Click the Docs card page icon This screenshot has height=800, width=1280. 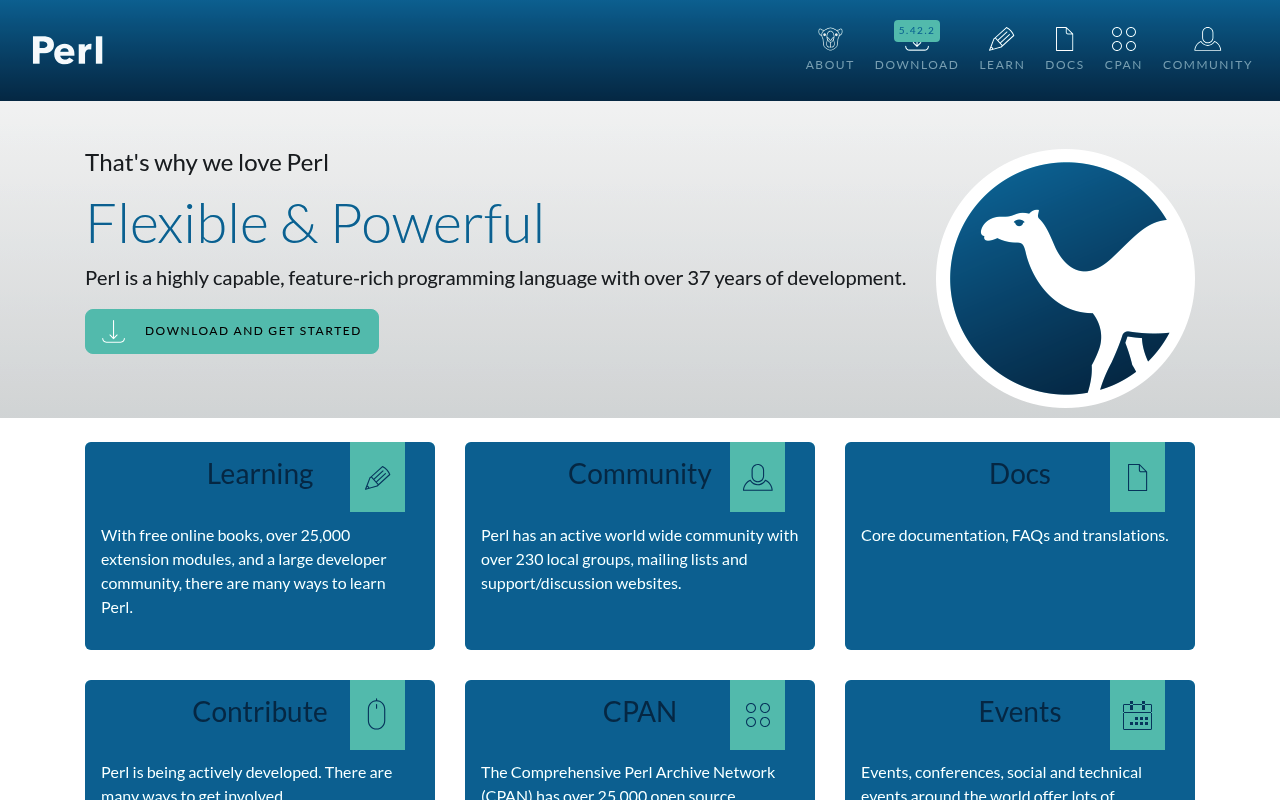(1137, 477)
